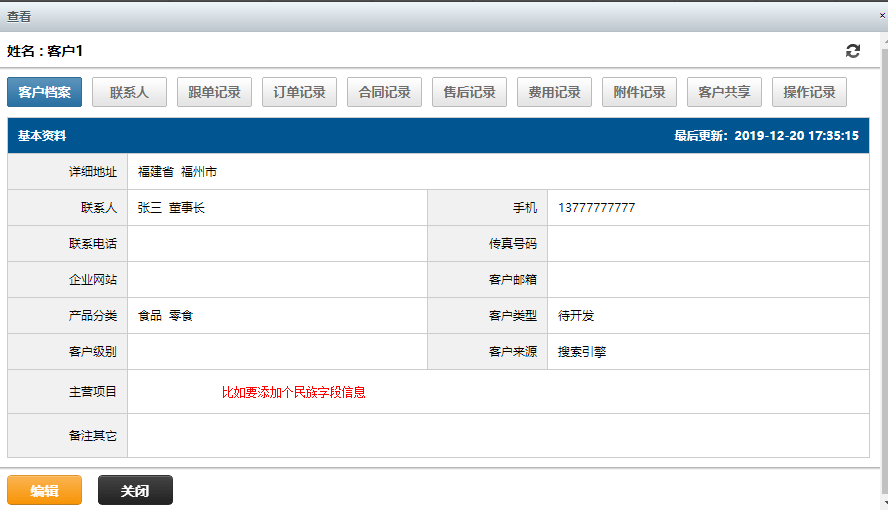
Task: Close the 查看 dialog with the X
Action: coord(882,16)
